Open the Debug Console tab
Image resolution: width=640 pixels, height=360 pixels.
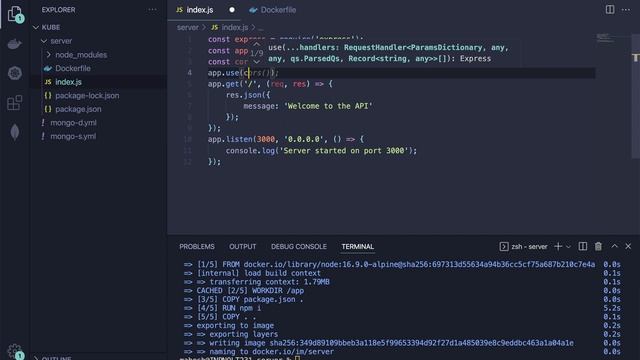pos(299,247)
